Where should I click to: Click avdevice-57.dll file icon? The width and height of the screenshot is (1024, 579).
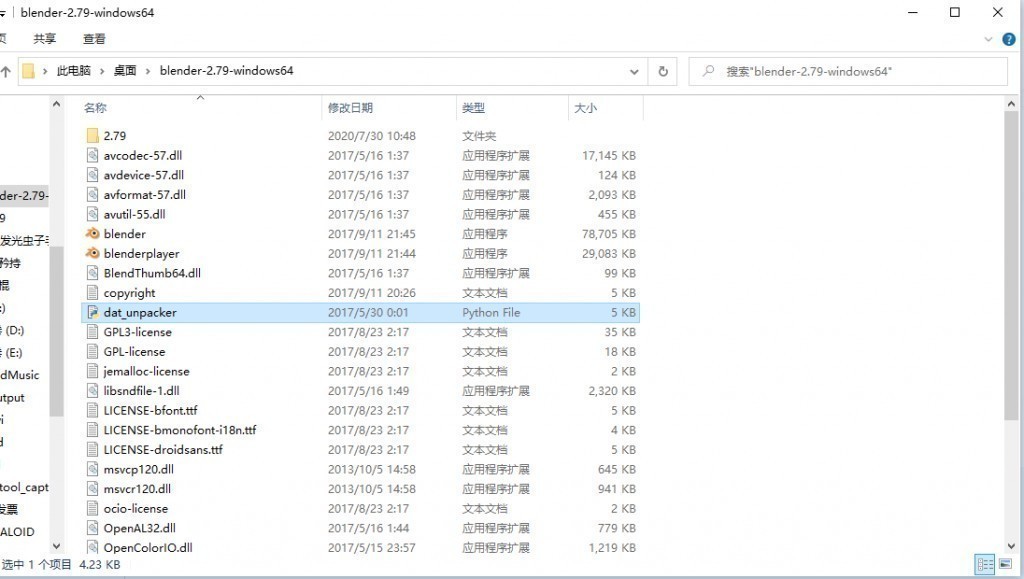point(93,175)
